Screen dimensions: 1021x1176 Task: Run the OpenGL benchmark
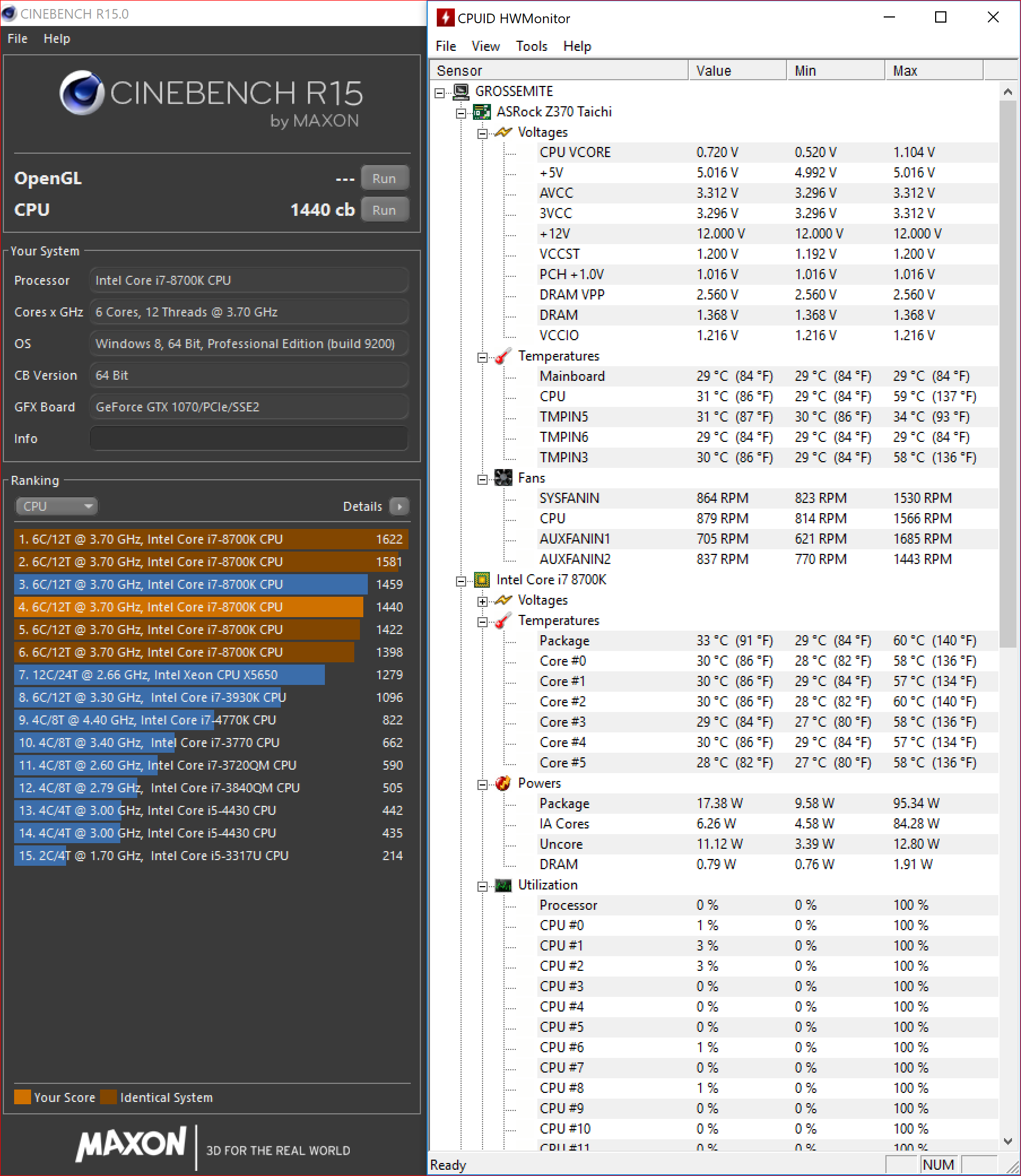[x=385, y=179]
